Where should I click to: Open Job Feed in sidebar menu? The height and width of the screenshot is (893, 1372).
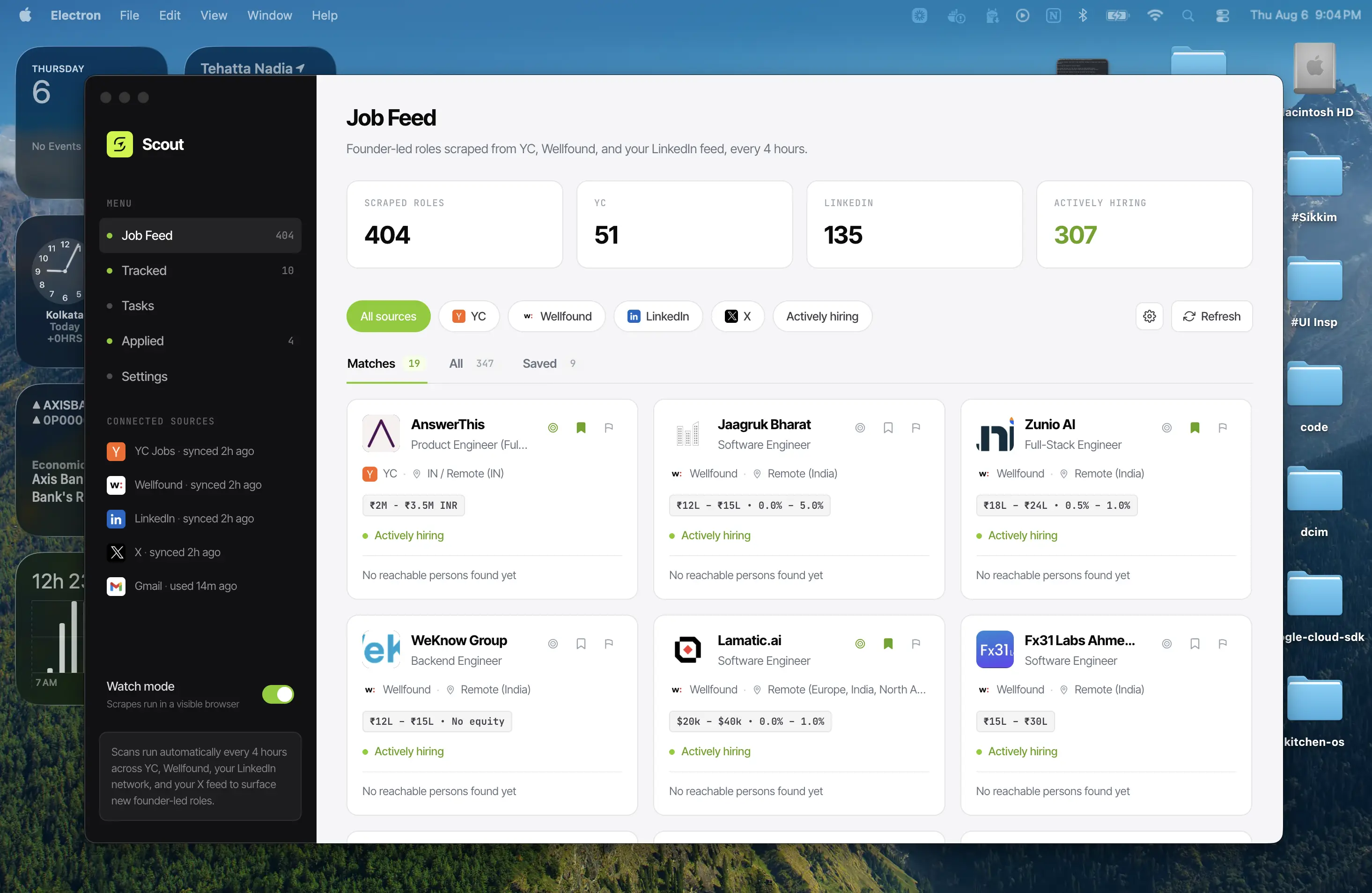coord(200,235)
